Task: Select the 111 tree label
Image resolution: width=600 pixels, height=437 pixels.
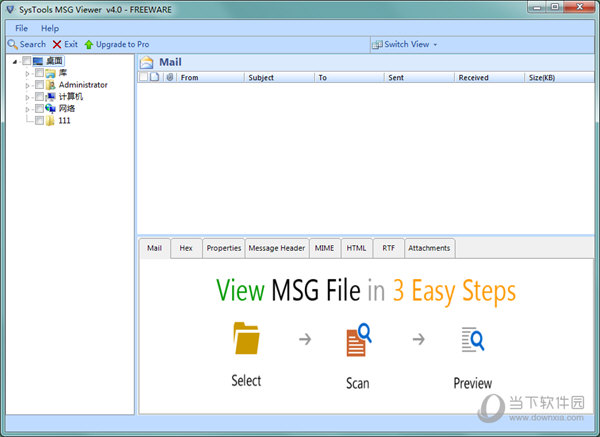Action: tap(64, 121)
